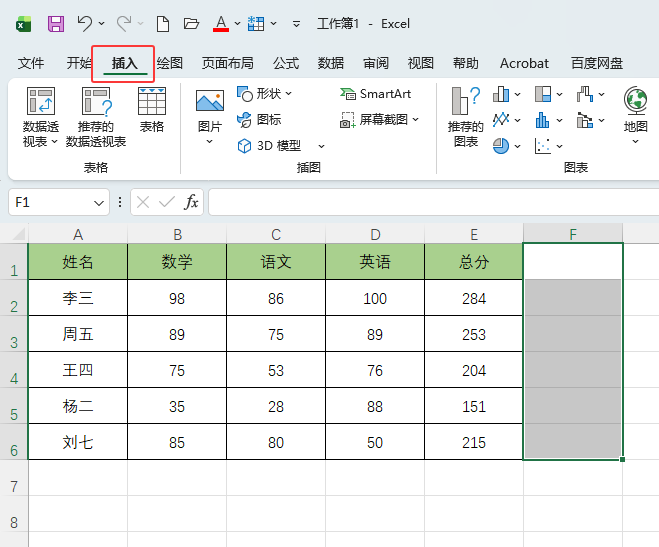Switch to the 绘图 tab
The image size is (659, 547).
coord(170,63)
